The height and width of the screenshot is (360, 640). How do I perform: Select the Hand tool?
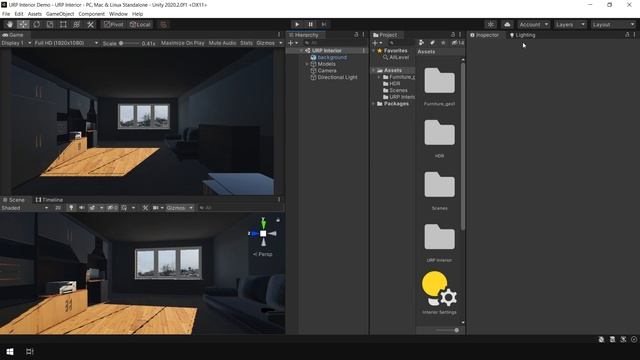(9, 24)
